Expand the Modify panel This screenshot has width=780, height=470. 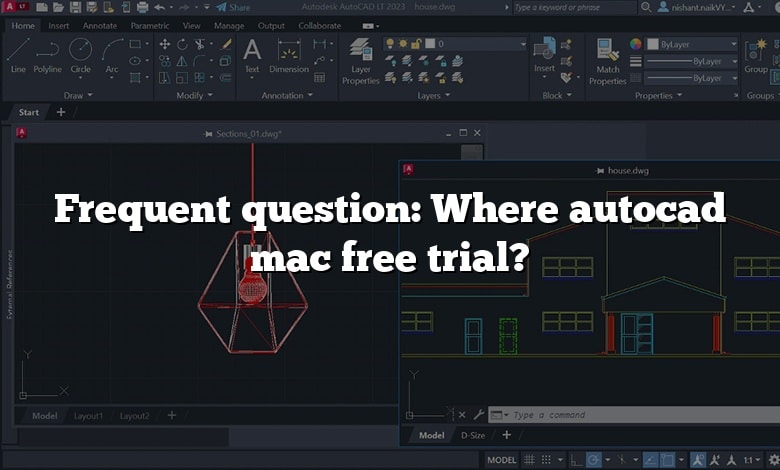pyautogui.click(x=194, y=95)
